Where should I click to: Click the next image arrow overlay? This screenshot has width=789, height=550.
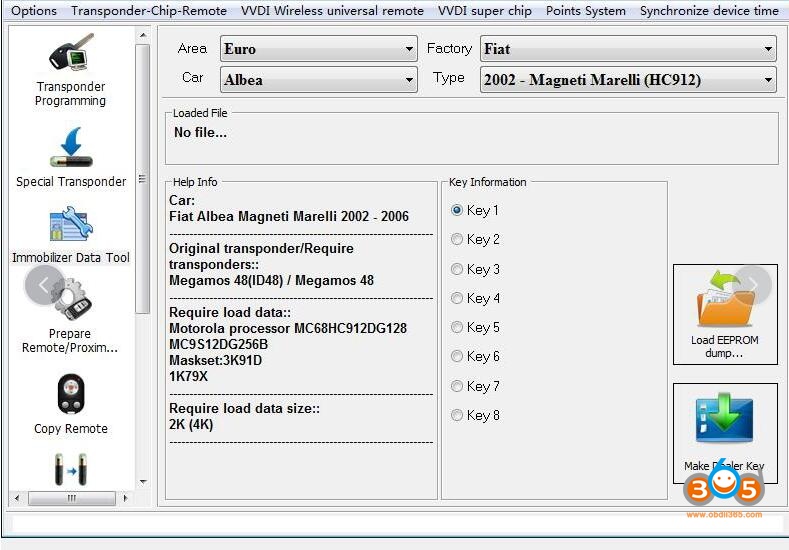[753, 285]
